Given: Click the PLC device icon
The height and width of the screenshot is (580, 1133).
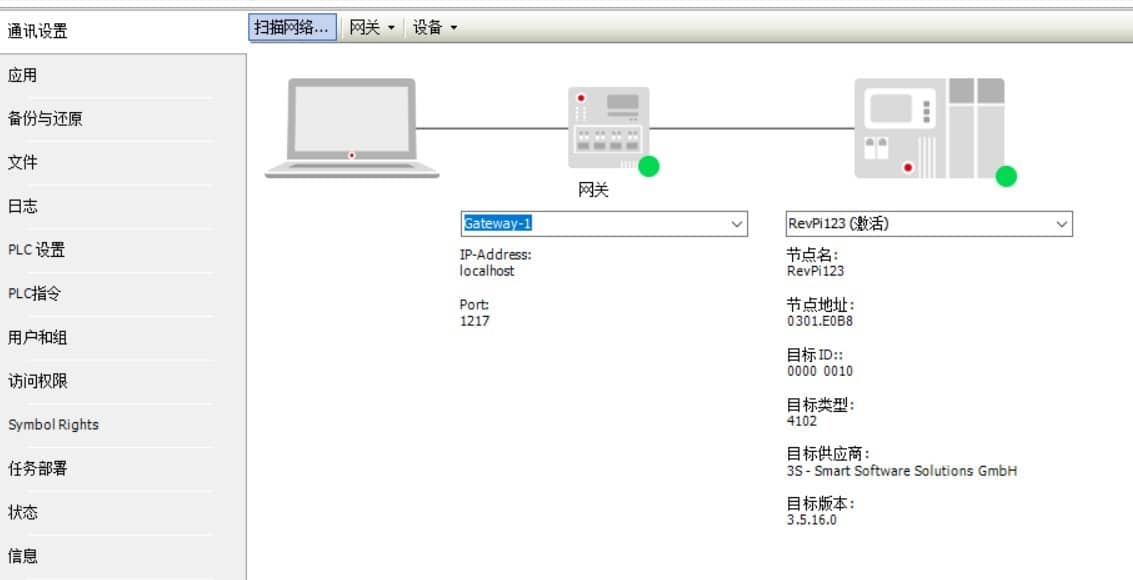Looking at the screenshot, I should pos(928,128).
